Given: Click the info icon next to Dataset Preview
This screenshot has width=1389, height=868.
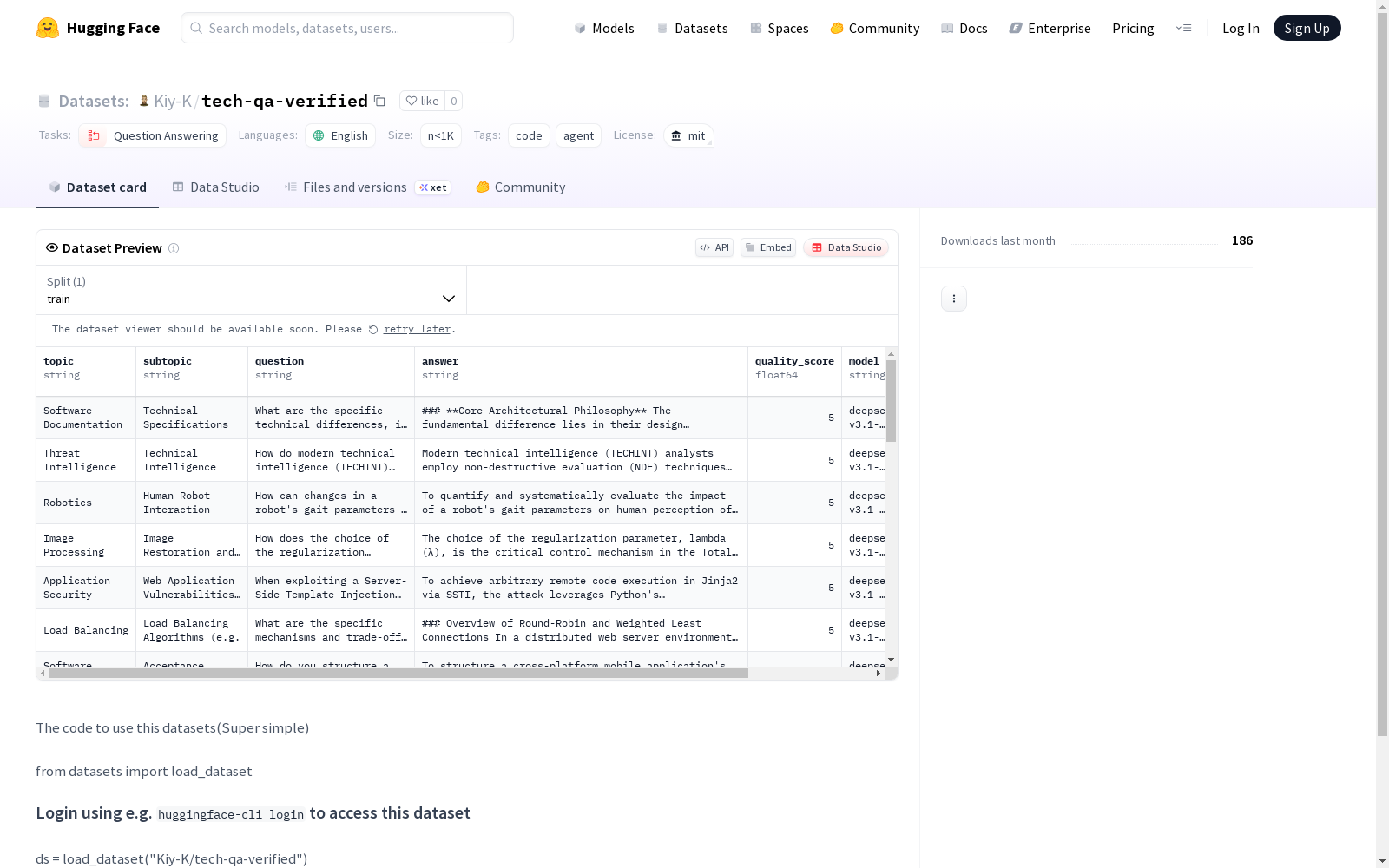Looking at the screenshot, I should point(174,248).
